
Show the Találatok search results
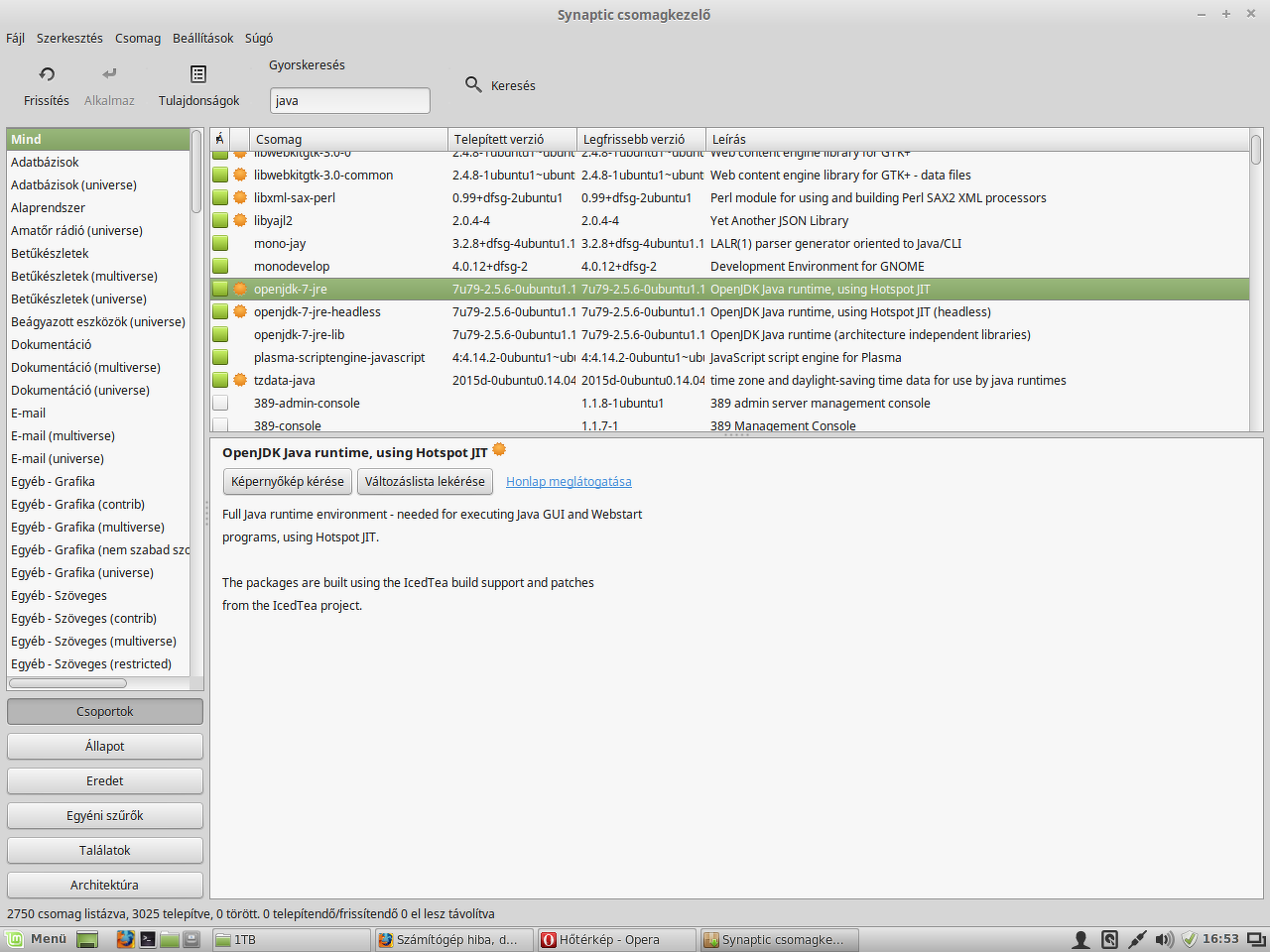pyautogui.click(x=105, y=850)
